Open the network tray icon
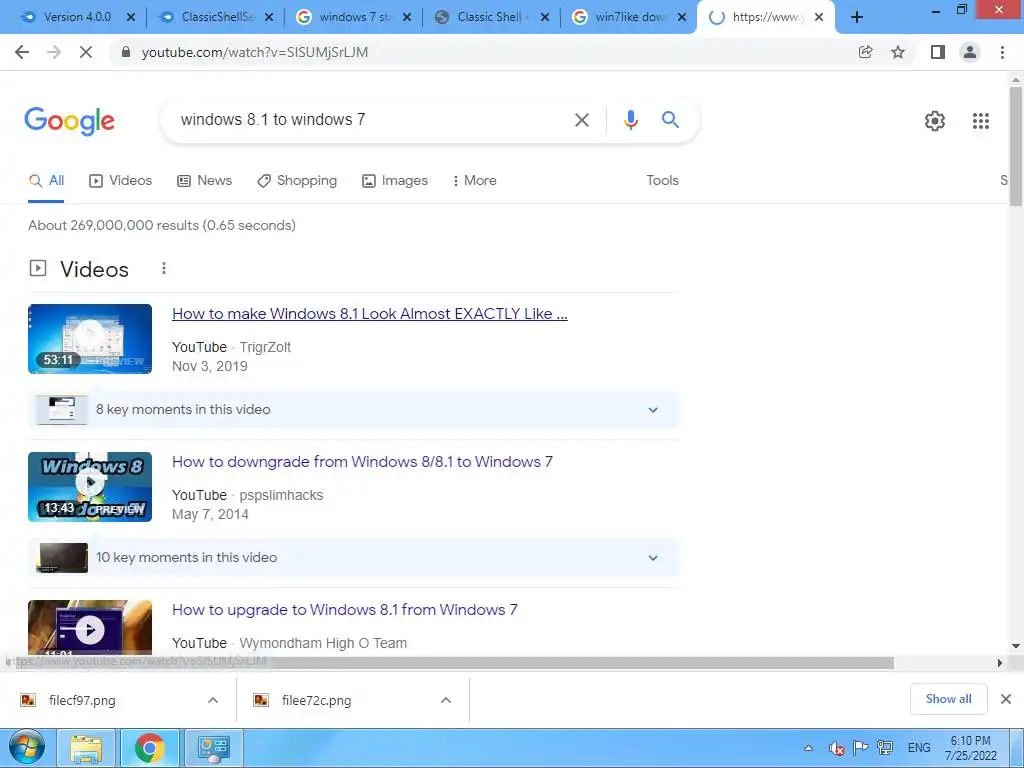The height and width of the screenshot is (768, 1024). [x=886, y=748]
